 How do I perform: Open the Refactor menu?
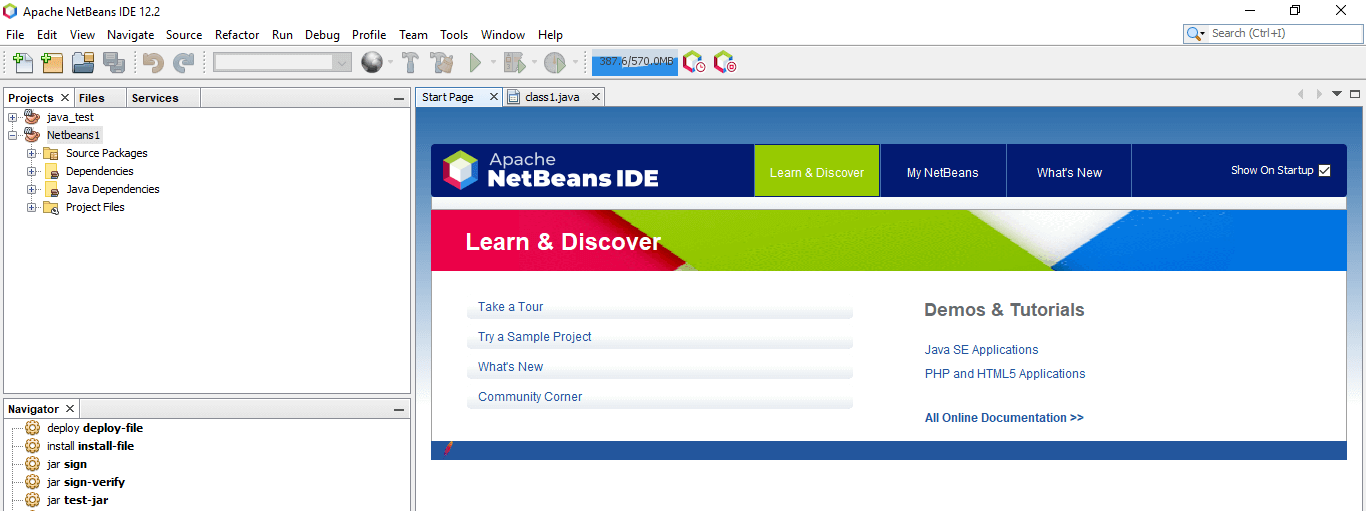click(x=237, y=34)
